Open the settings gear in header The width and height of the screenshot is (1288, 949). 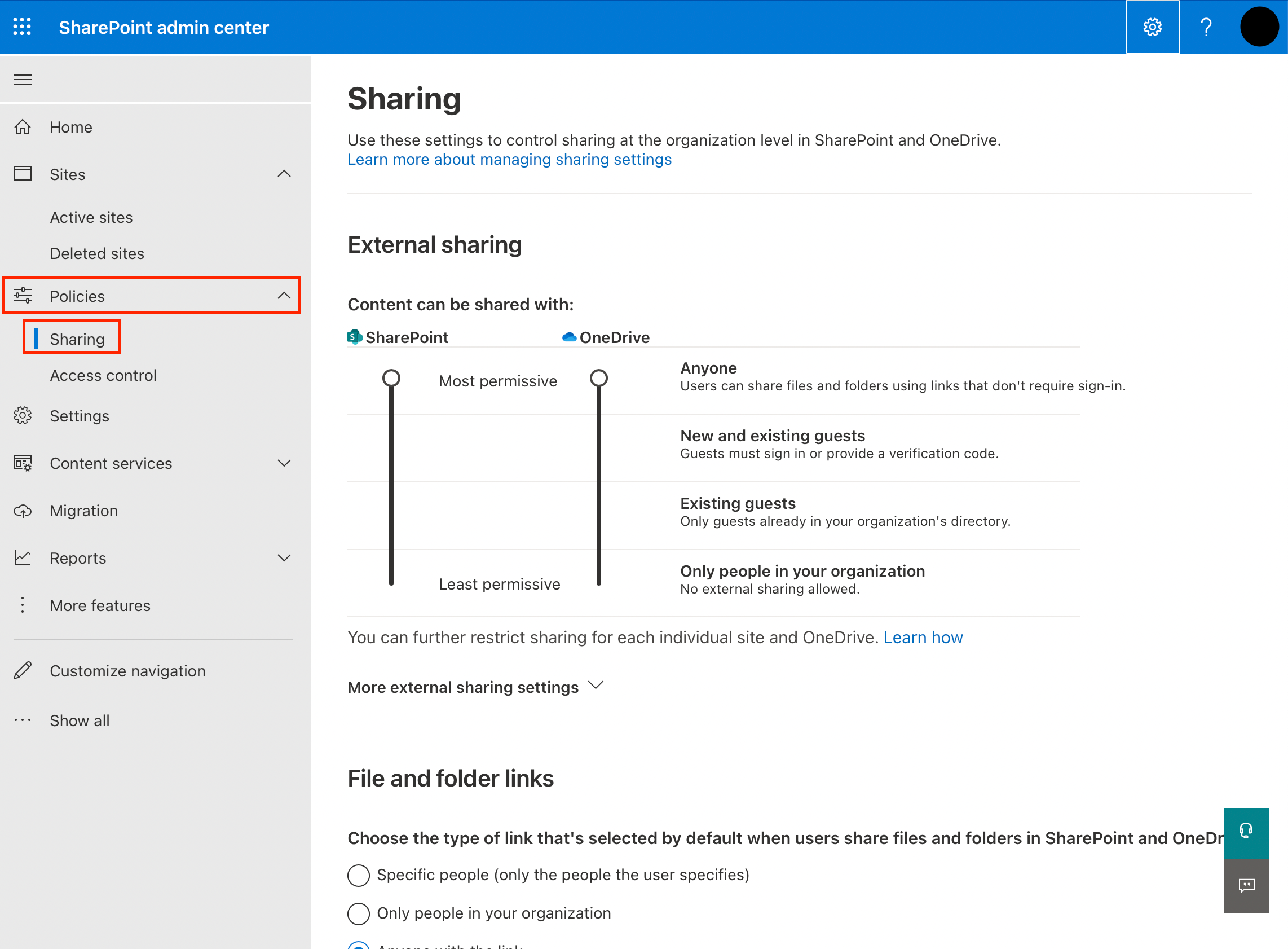pyautogui.click(x=1152, y=27)
